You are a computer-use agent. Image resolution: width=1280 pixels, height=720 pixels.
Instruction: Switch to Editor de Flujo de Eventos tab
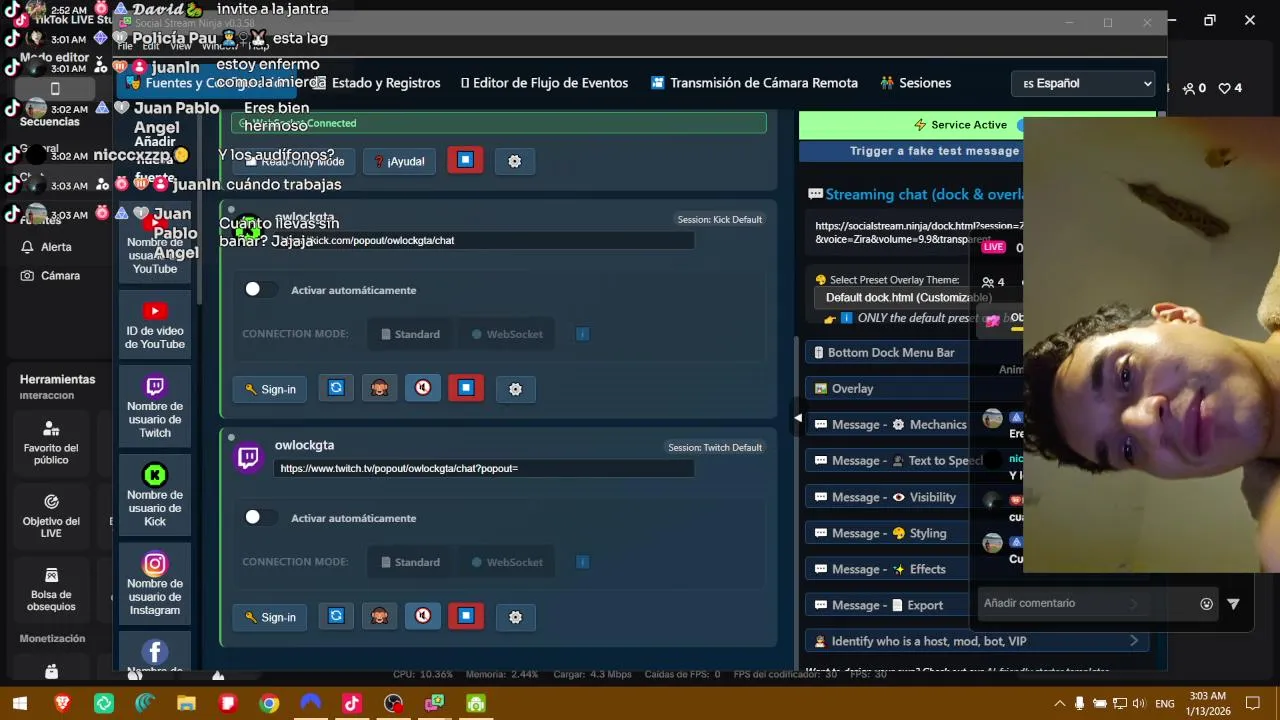(x=544, y=83)
